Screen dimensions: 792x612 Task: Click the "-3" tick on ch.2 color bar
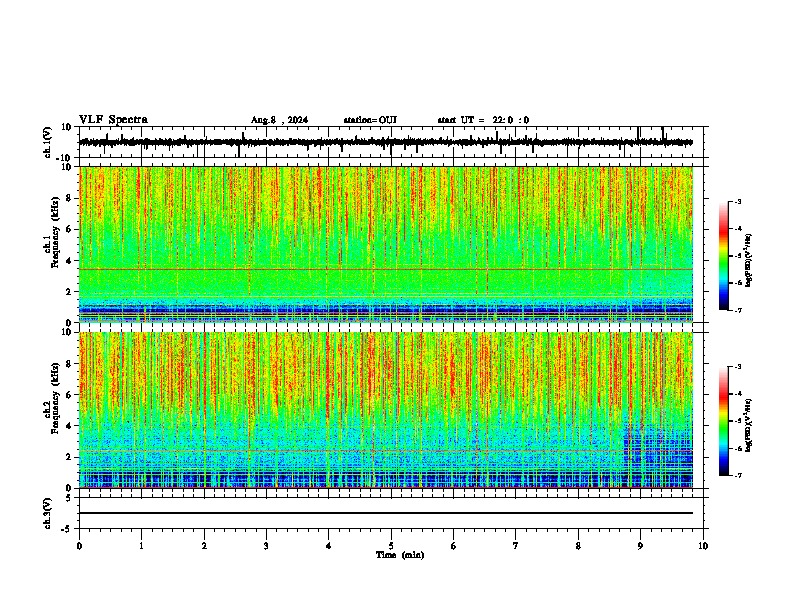737,367
